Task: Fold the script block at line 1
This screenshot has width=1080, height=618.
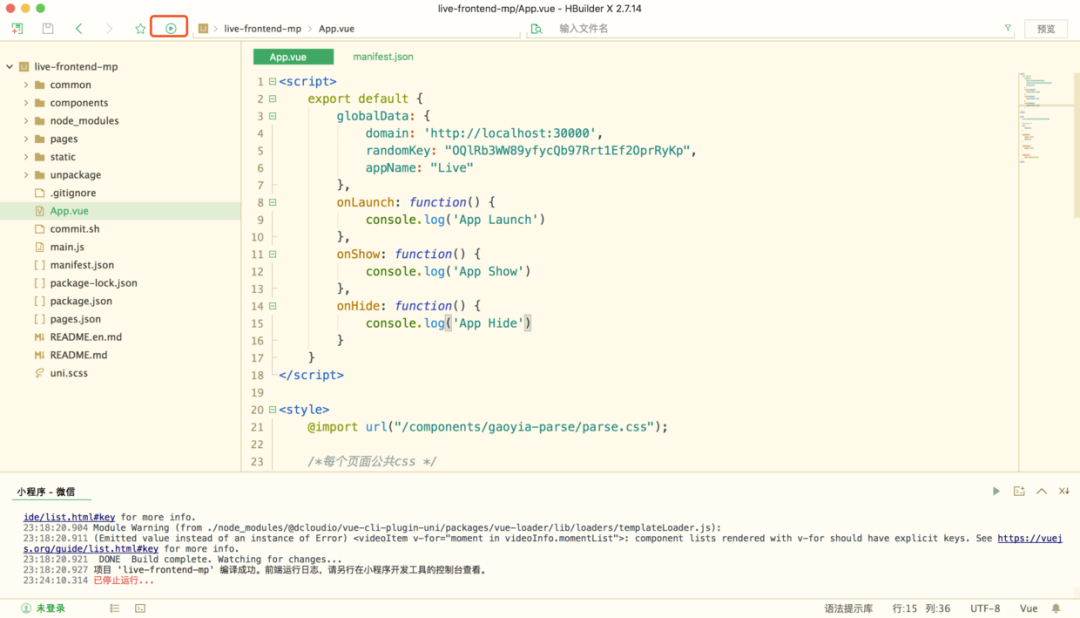Action: [272, 82]
